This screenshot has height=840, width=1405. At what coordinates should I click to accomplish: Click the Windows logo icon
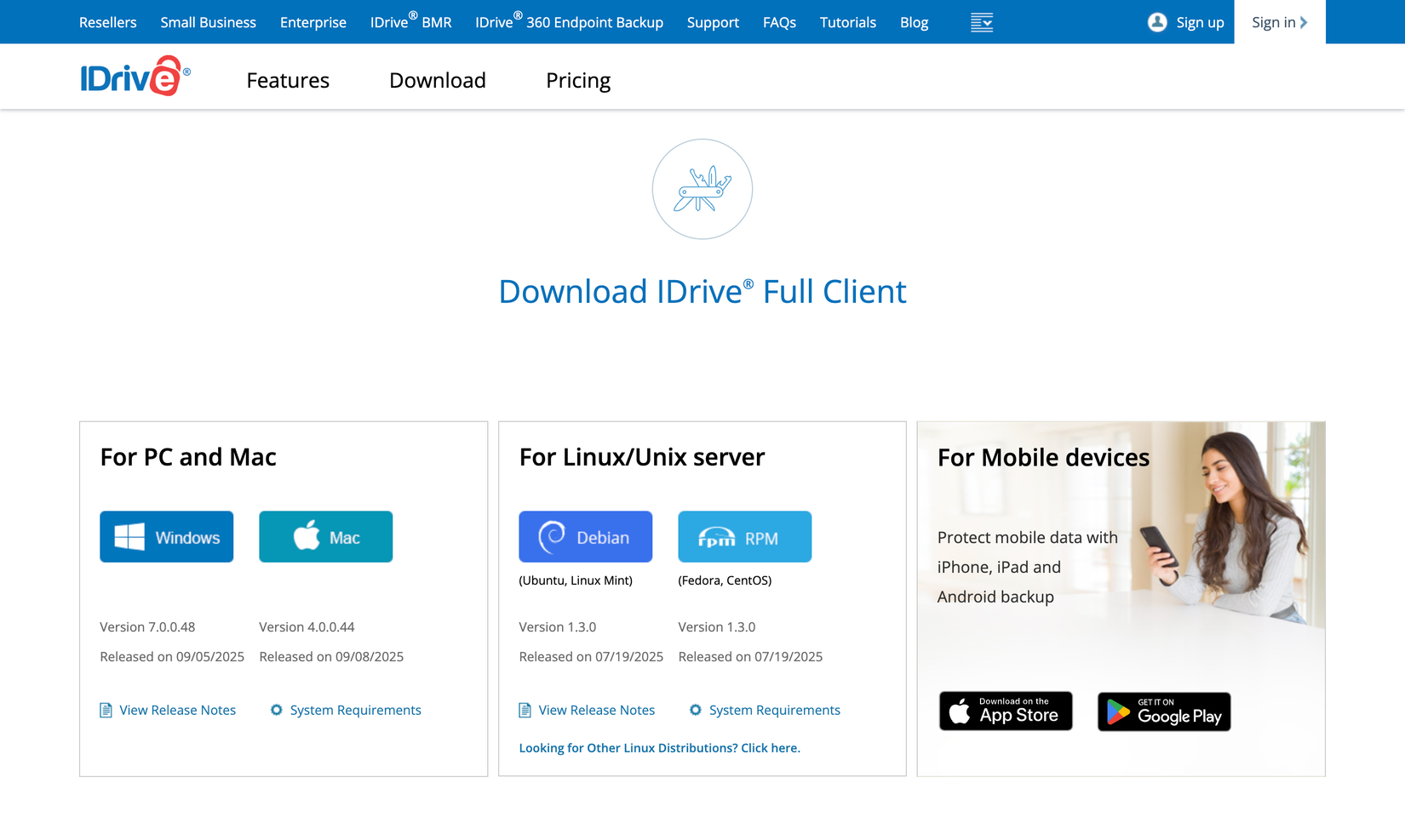129,537
